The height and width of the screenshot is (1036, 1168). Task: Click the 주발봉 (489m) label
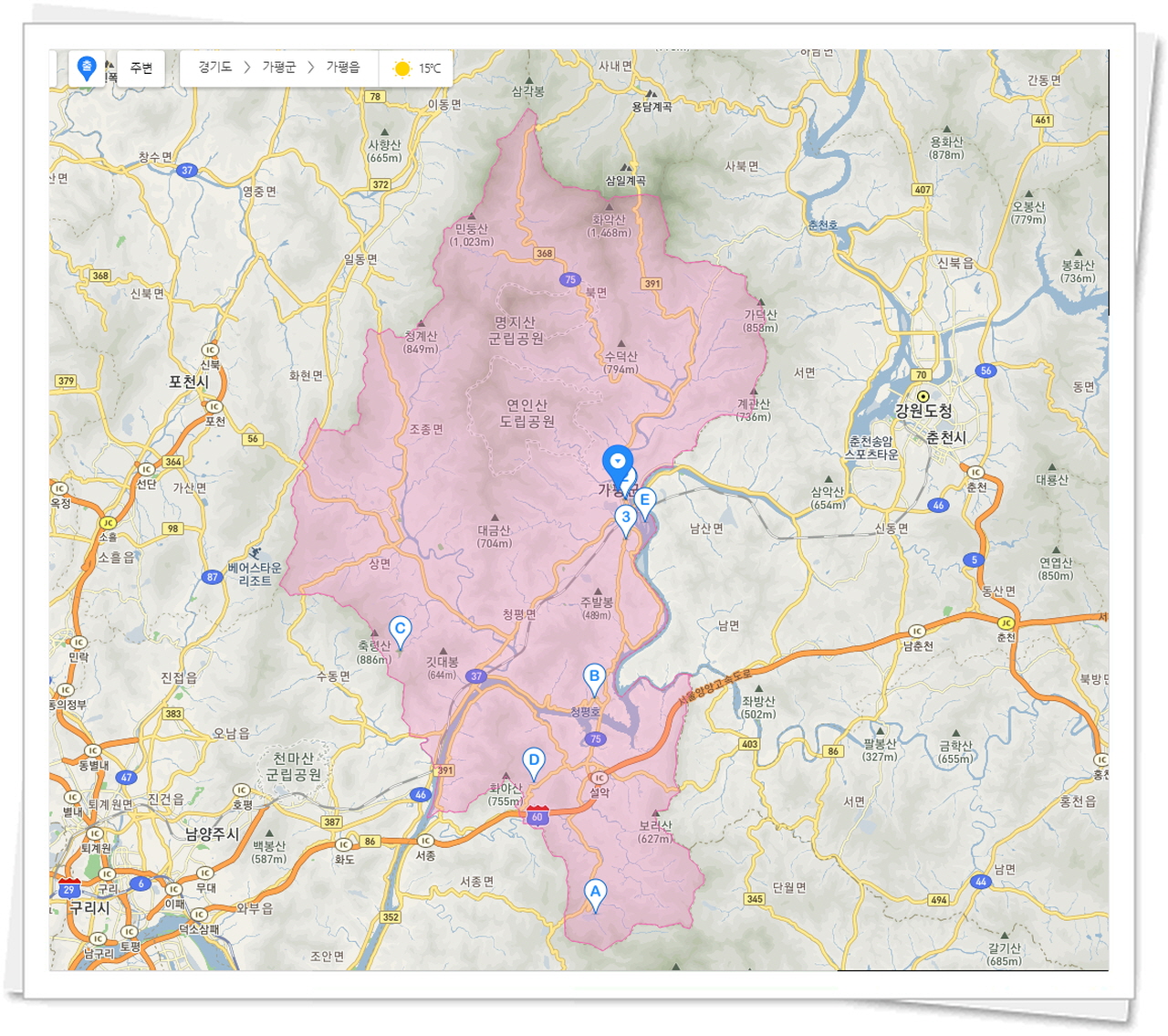598,609
